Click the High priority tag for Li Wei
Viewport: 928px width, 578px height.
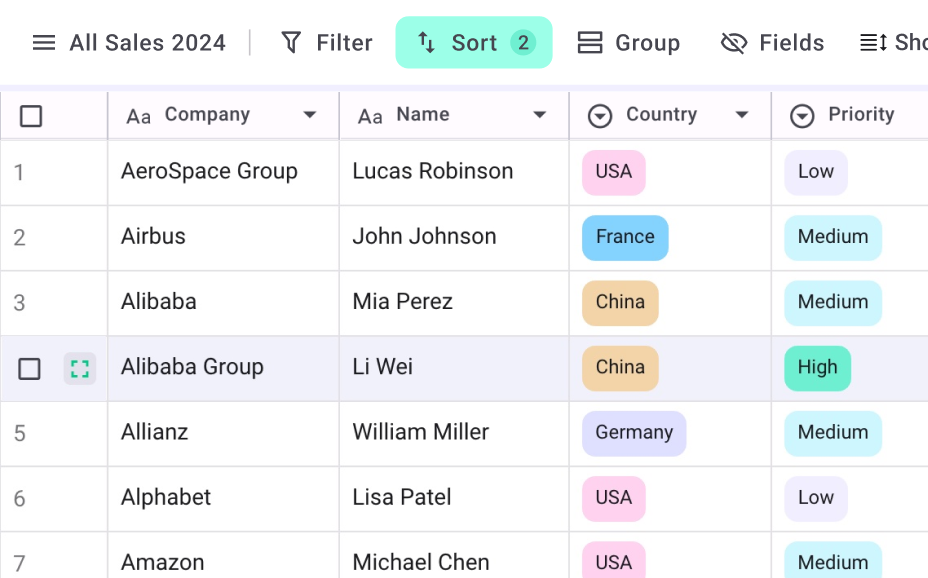[x=817, y=368]
